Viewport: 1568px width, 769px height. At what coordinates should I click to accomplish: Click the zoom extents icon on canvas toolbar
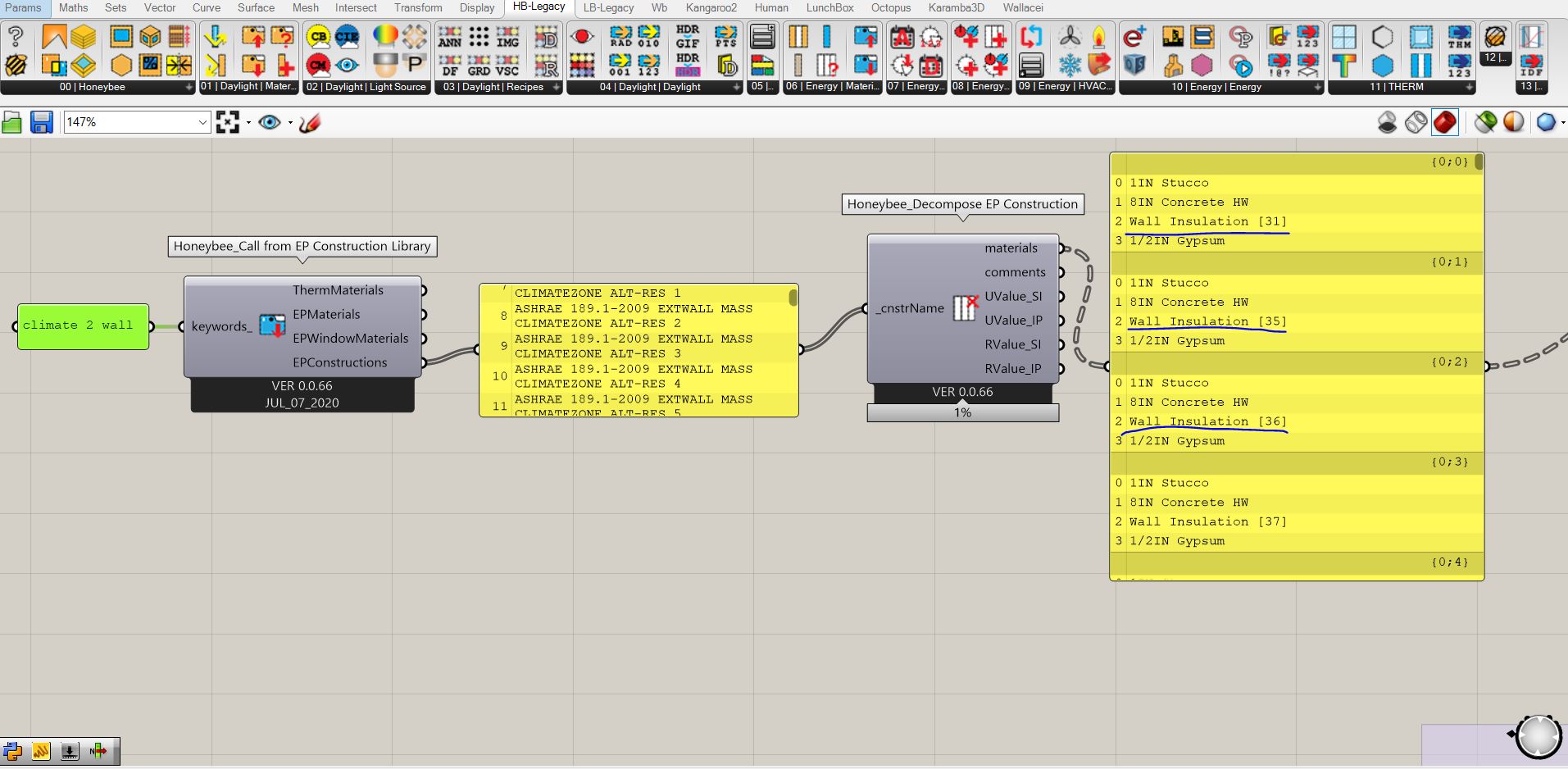click(x=228, y=122)
